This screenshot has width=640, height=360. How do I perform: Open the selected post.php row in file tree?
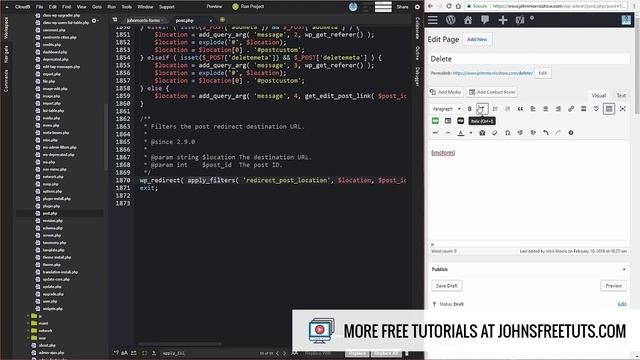(59, 213)
